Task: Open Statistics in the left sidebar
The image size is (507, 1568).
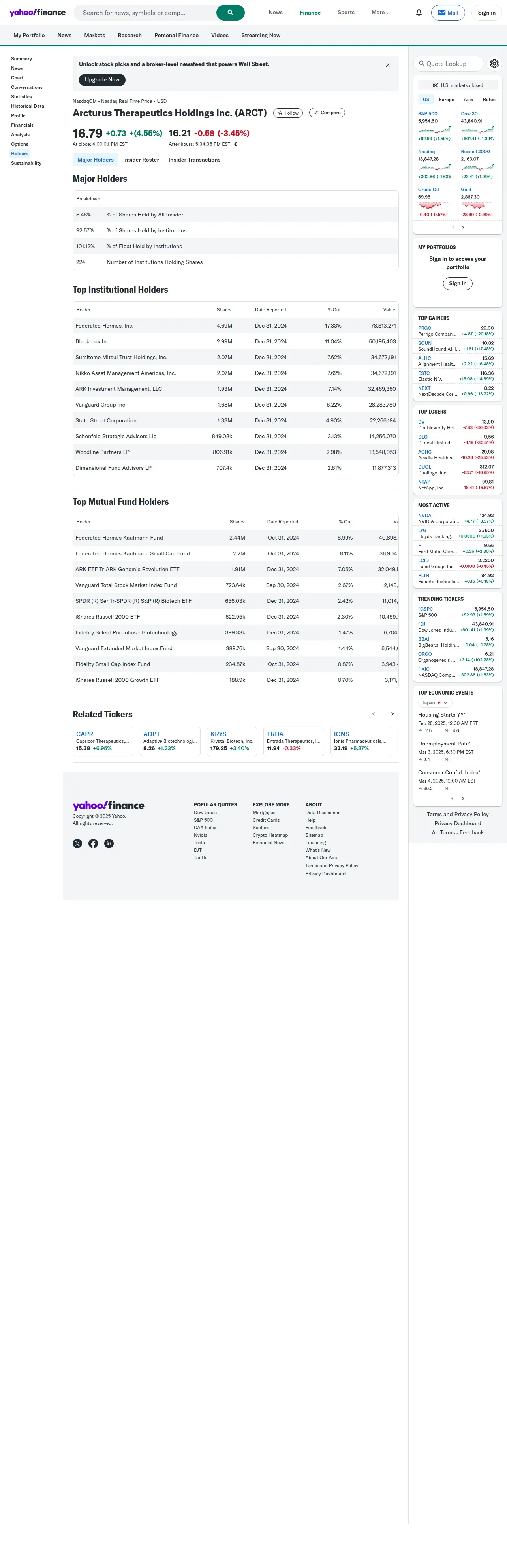Action: click(21, 97)
